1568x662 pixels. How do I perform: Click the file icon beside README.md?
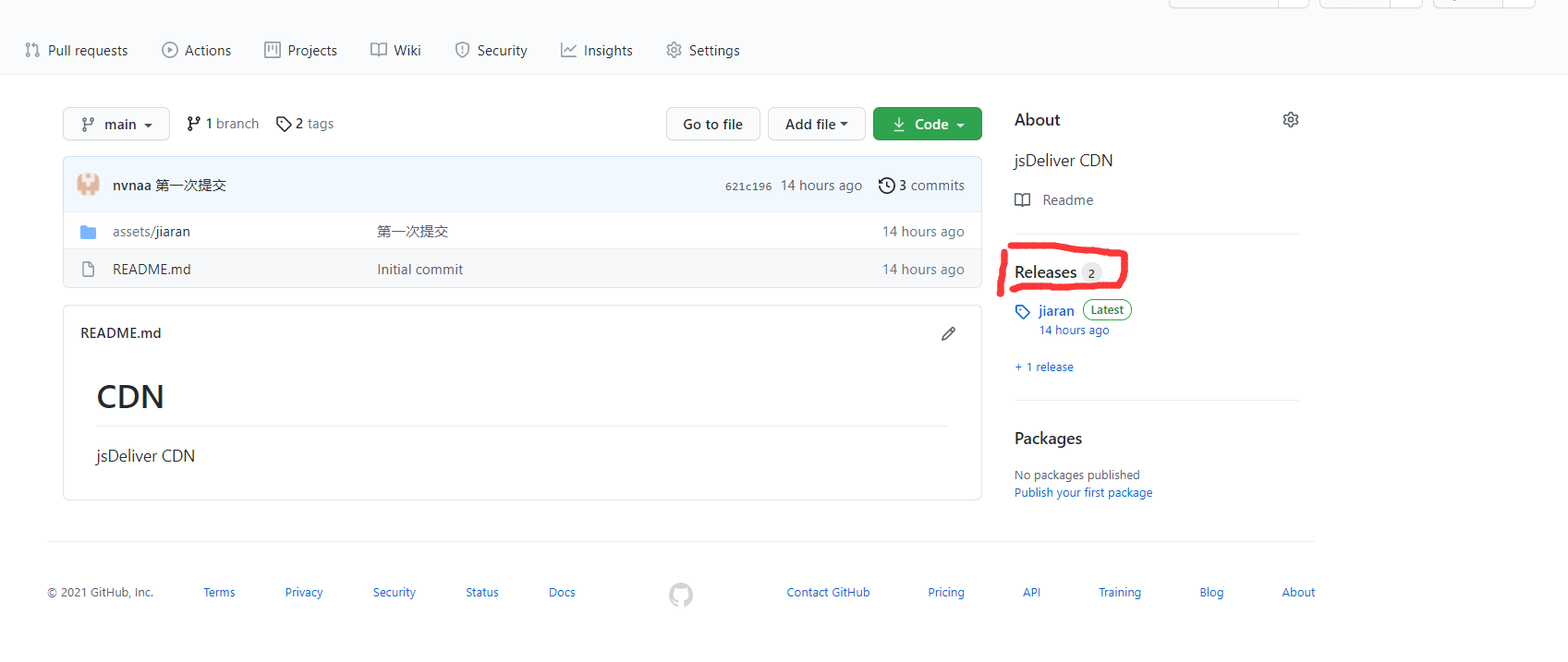(x=89, y=270)
